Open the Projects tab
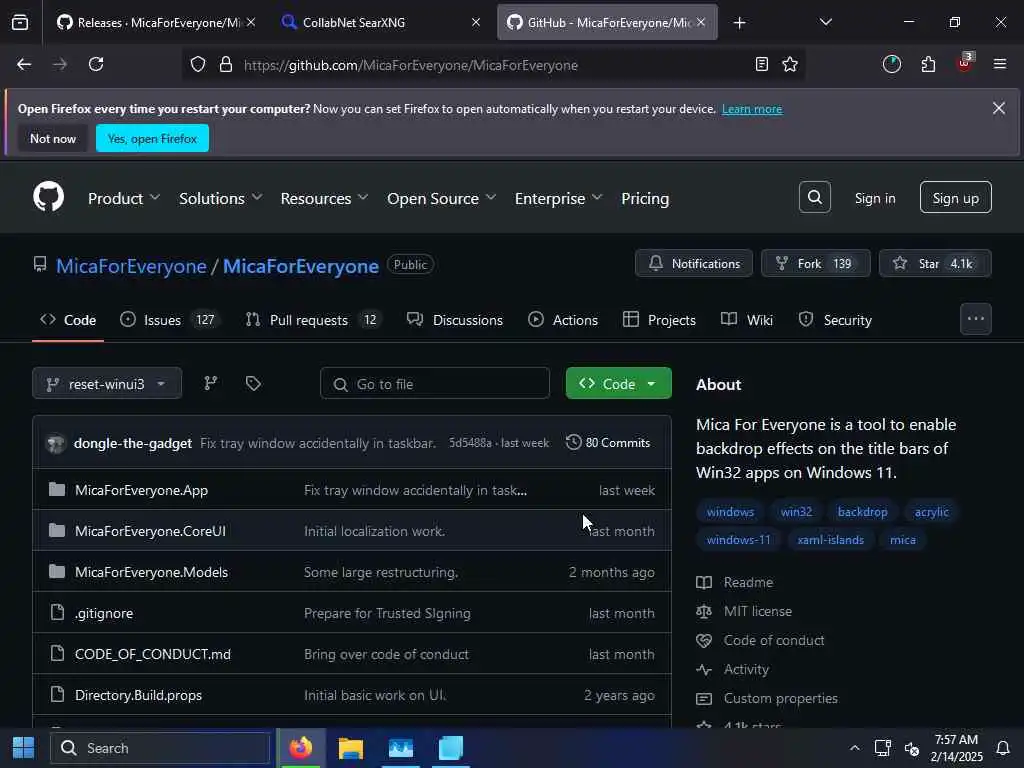 (659, 320)
